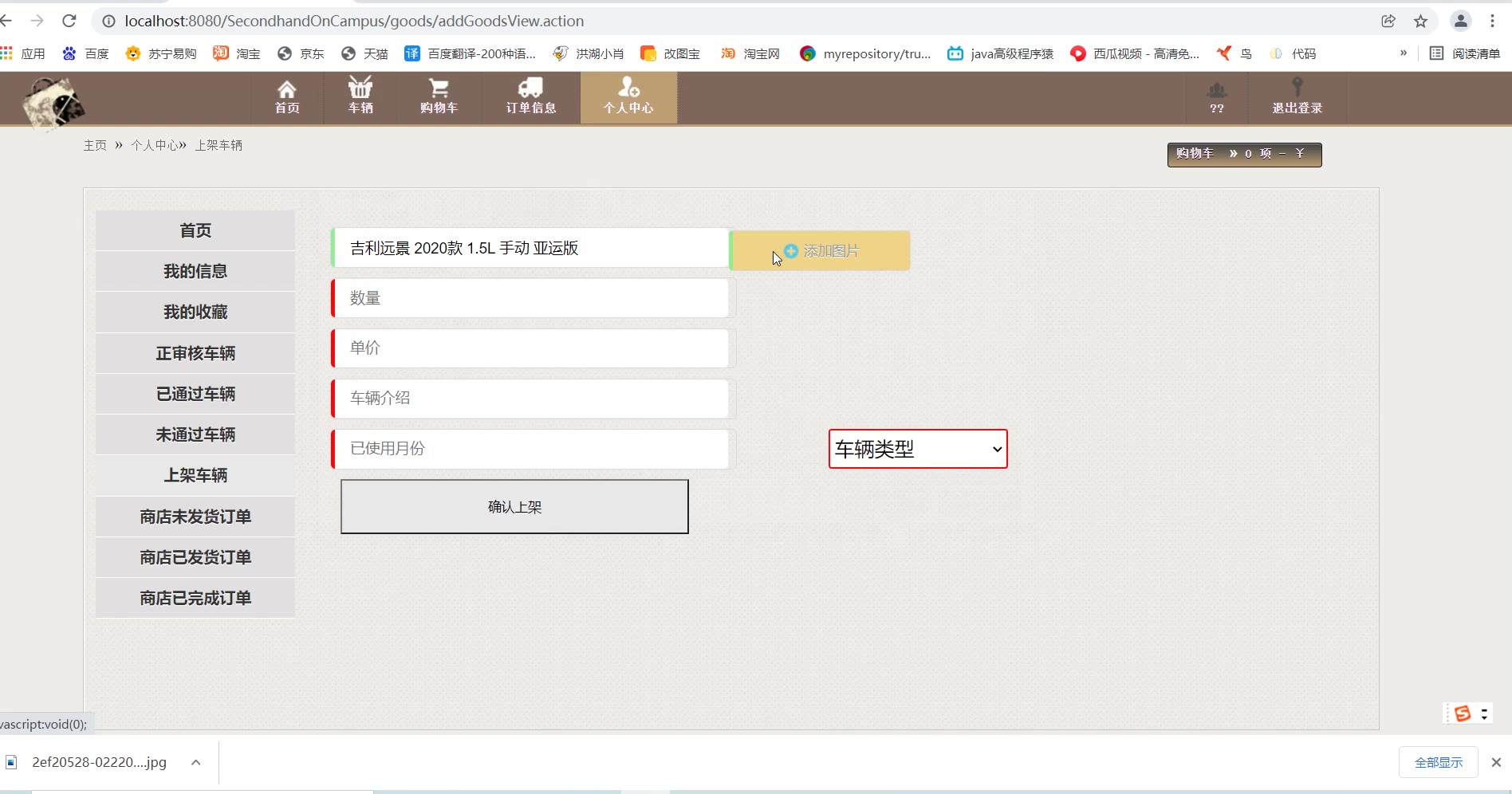This screenshot has width=1512, height=794.
Task: Select 已通过车辆 in the sidebar
Action: [x=195, y=394]
